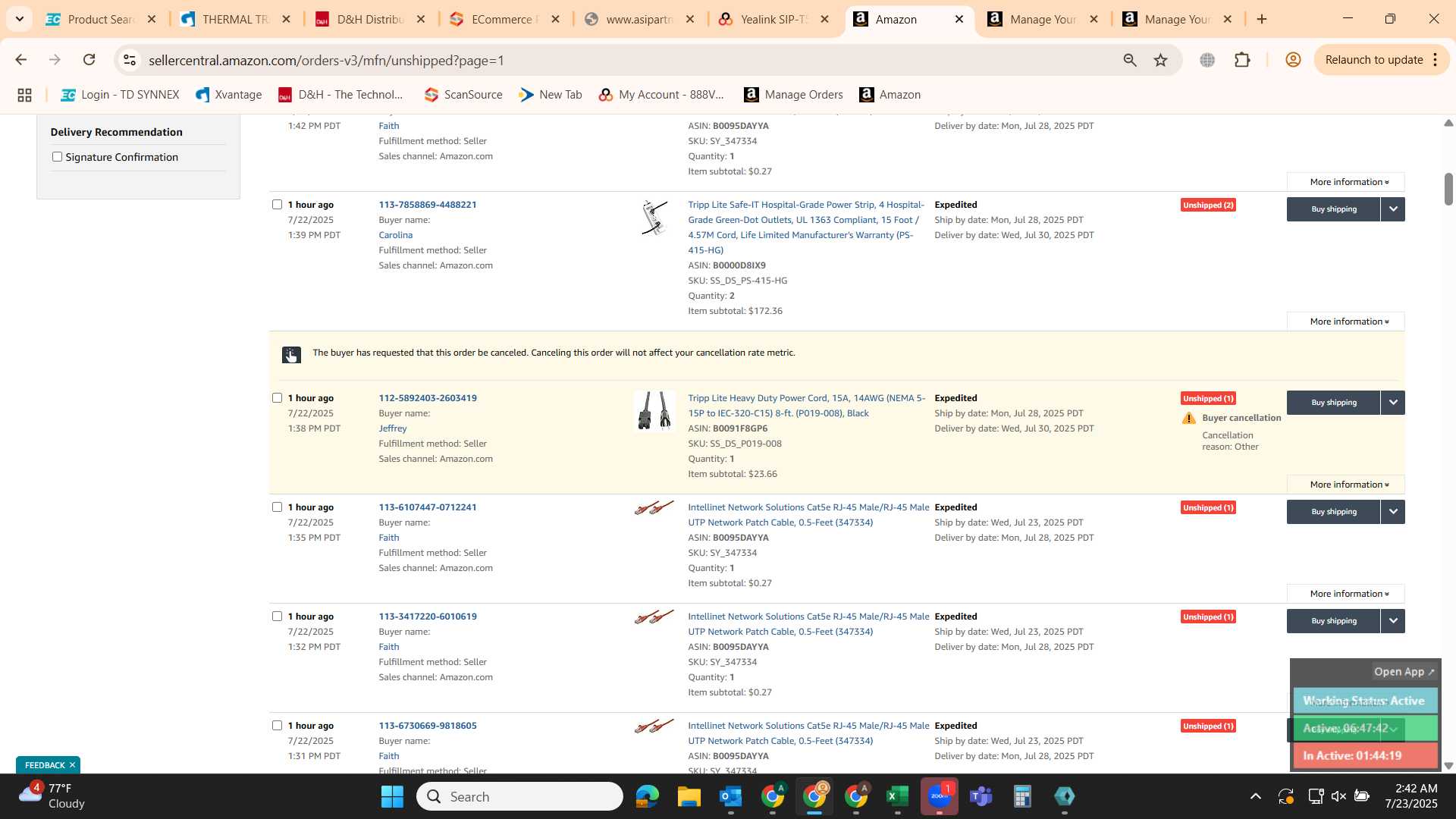The height and width of the screenshot is (819, 1456).
Task: Select order 113-7858869-4488221 checkbox
Action: coord(278,205)
